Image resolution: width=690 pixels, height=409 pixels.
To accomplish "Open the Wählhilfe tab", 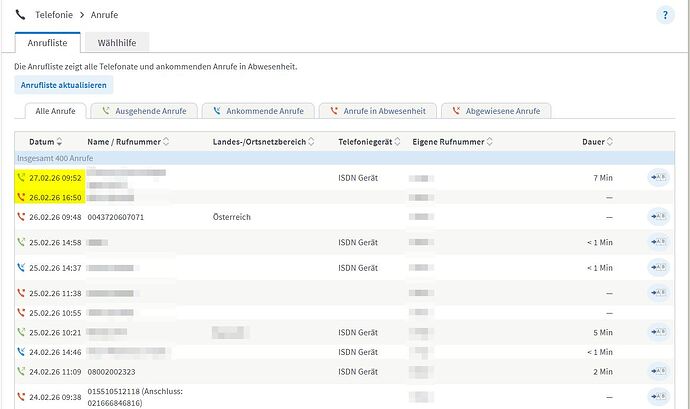I will pyautogui.click(x=117, y=43).
